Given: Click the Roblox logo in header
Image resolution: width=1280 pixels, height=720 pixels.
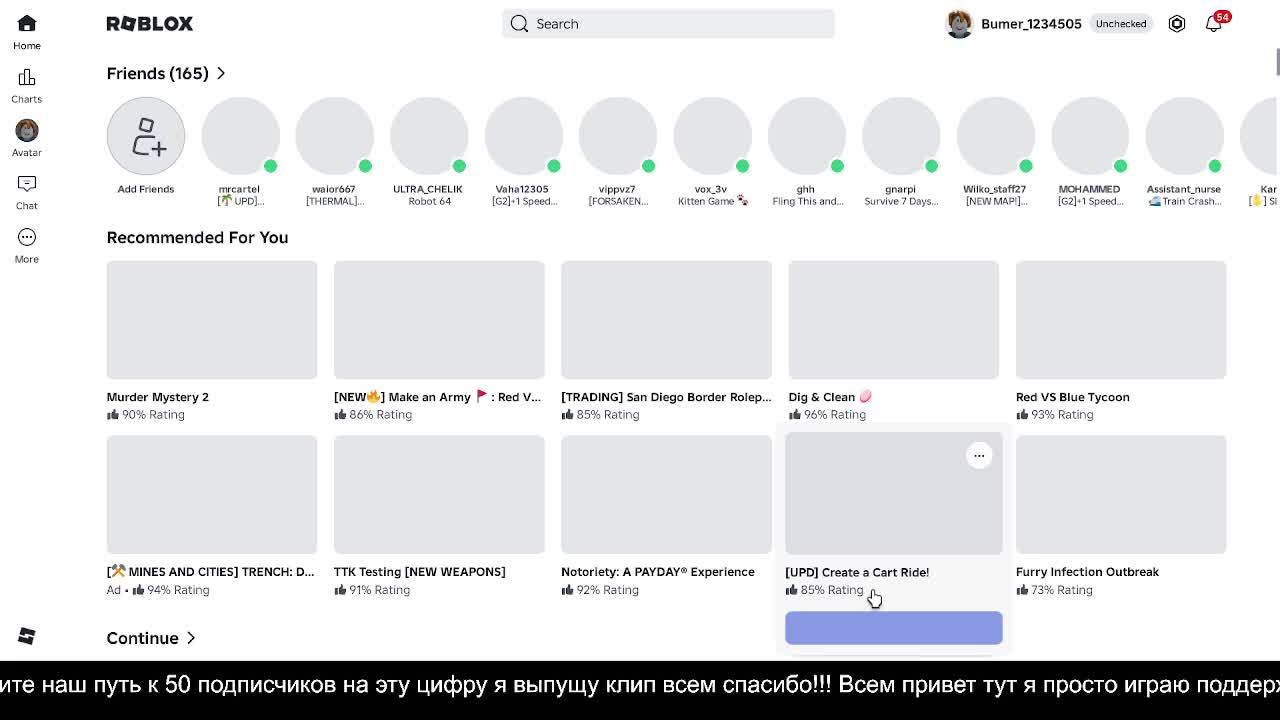Looking at the screenshot, I should [150, 24].
